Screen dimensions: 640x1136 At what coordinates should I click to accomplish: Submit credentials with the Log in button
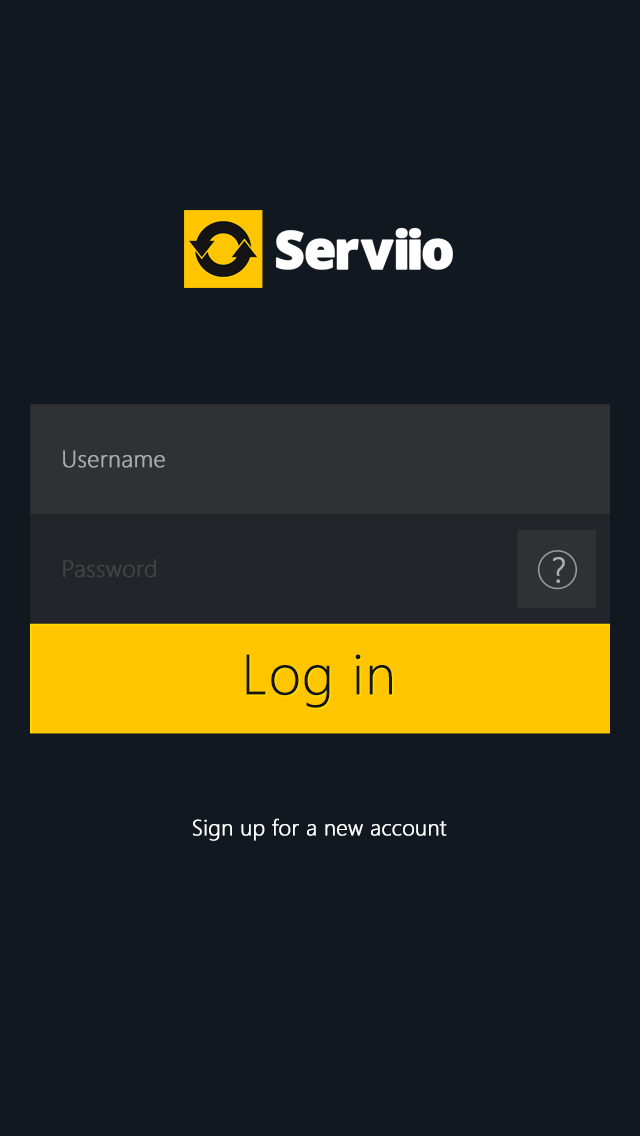pos(320,678)
